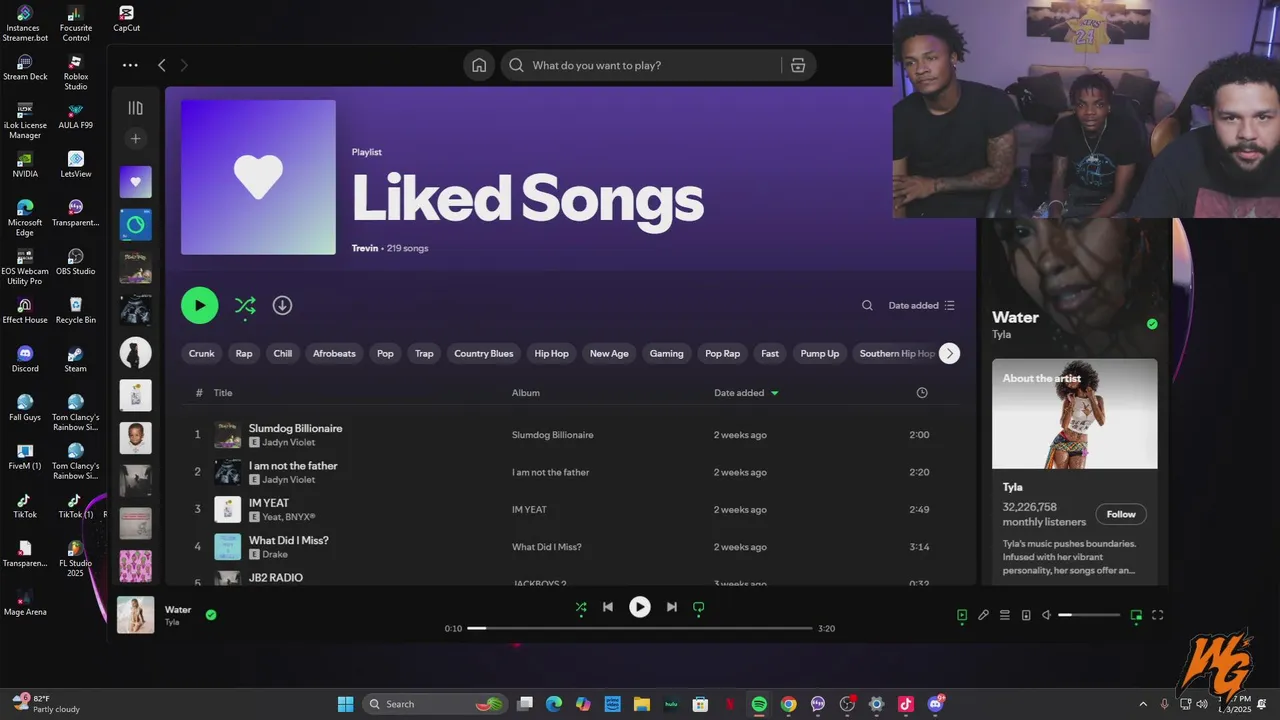
Task: Adjust the volume slider
Action: pos(1089,615)
